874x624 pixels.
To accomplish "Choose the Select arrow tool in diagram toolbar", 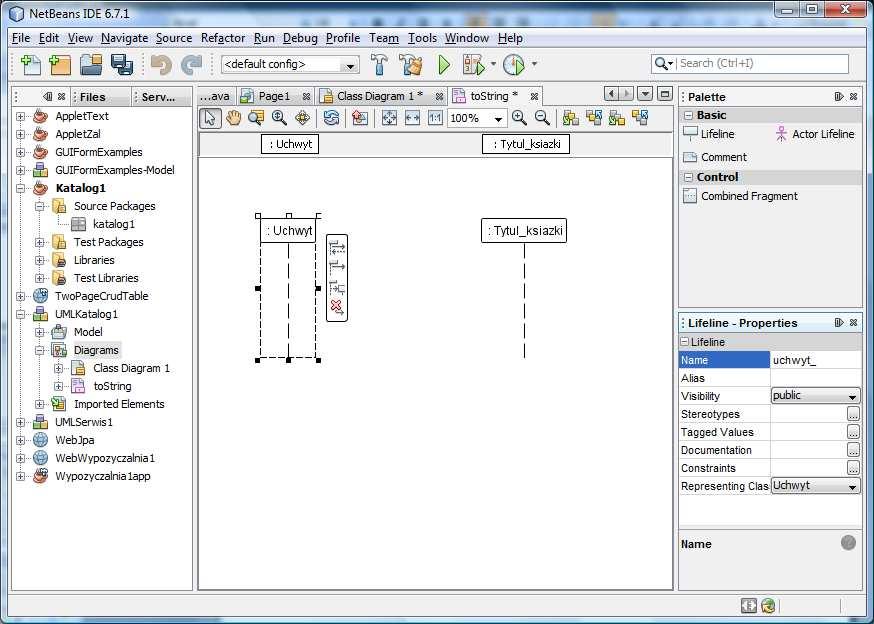I will pyautogui.click(x=210, y=118).
